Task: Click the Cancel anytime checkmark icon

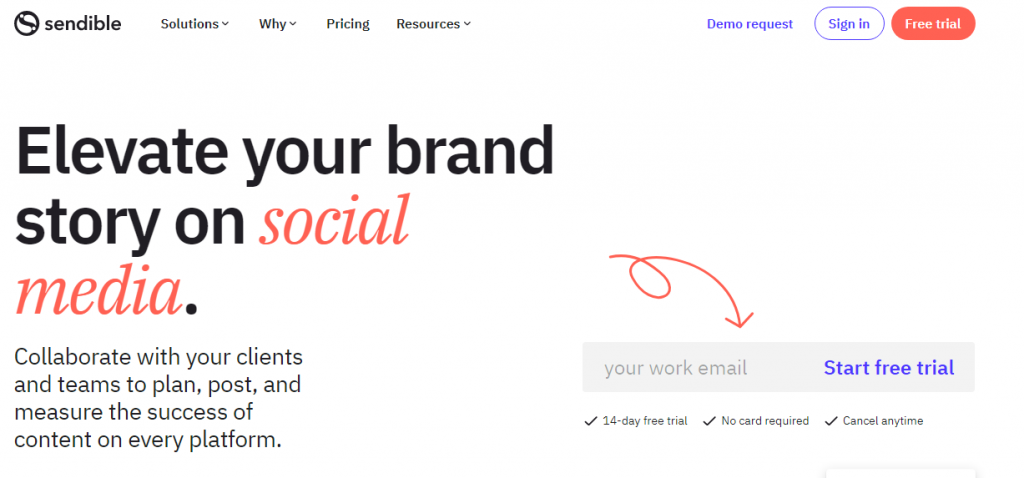Action: coord(831,421)
